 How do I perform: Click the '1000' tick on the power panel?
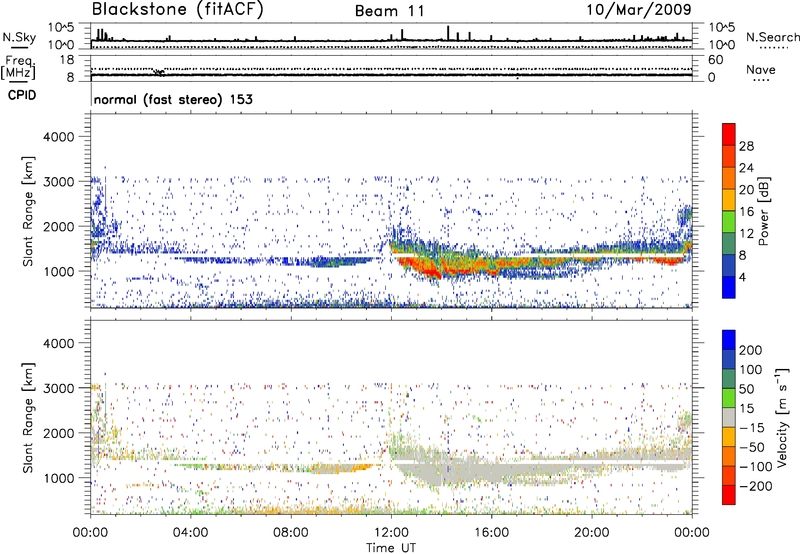click(58, 271)
